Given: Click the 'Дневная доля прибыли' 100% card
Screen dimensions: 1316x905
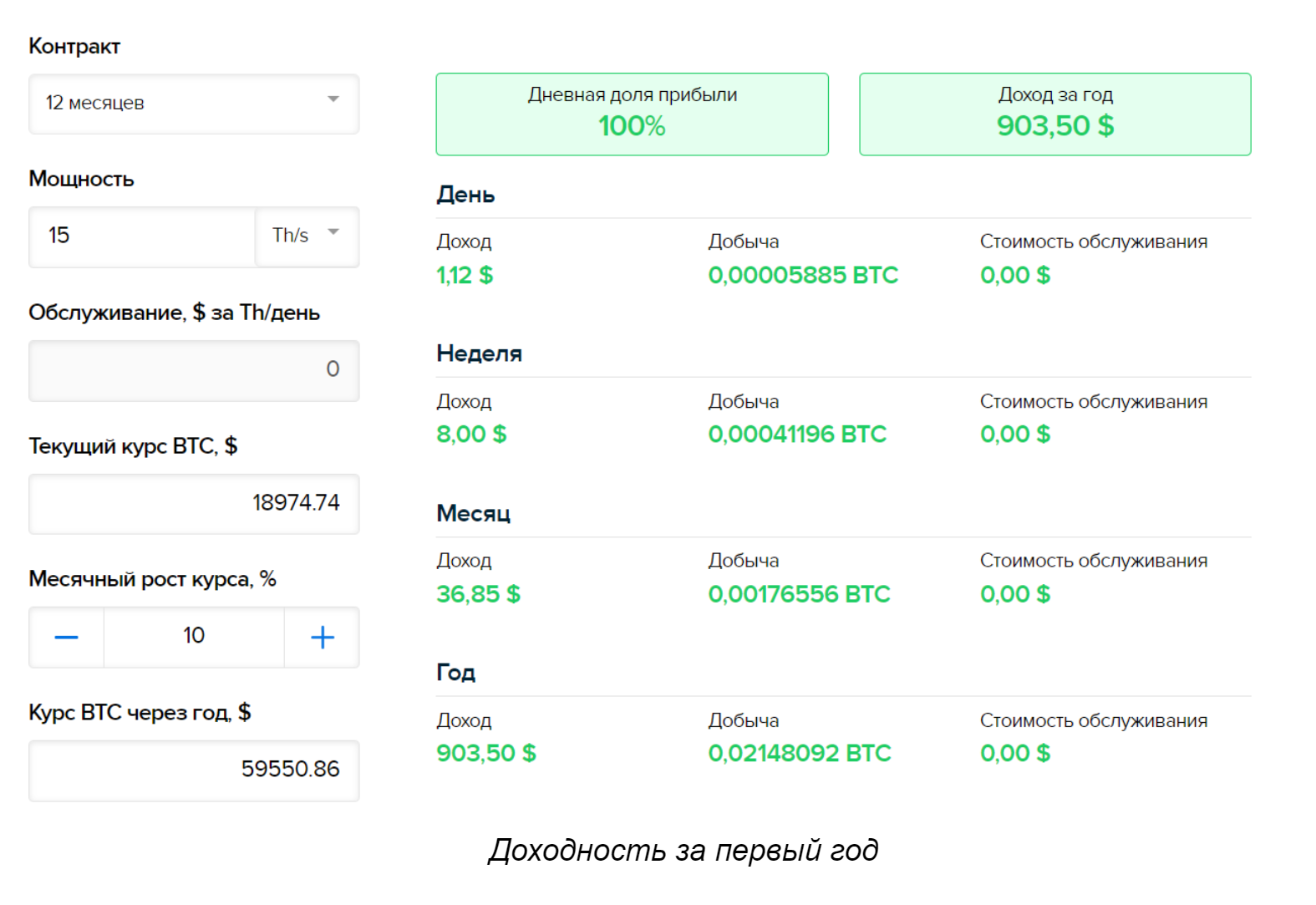Looking at the screenshot, I should click(x=632, y=114).
